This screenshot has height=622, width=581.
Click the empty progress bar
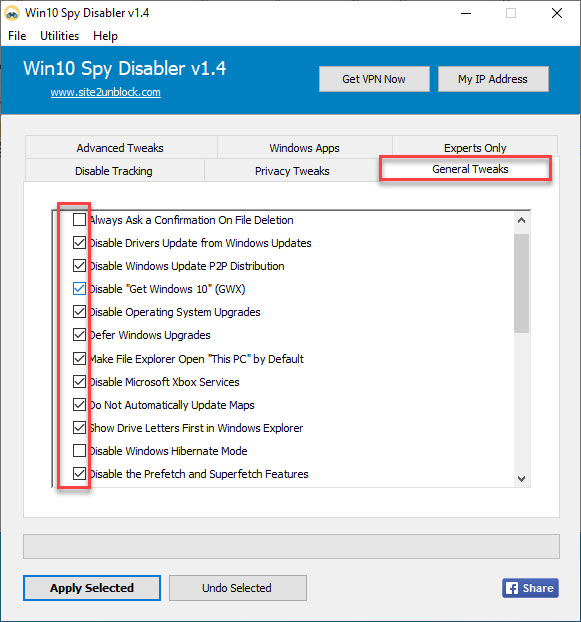point(291,547)
